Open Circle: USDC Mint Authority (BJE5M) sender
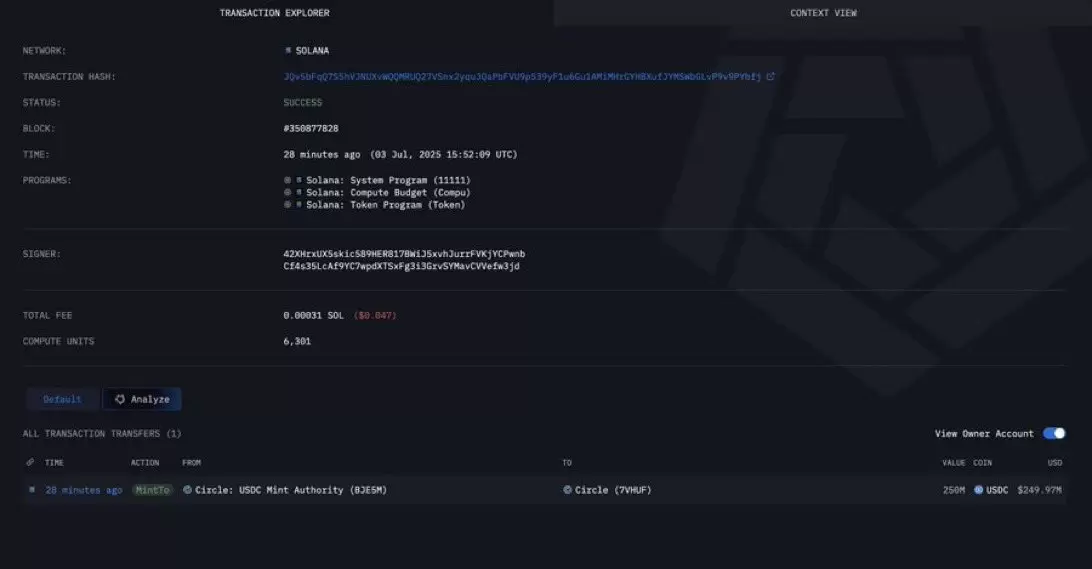Viewport: 1092px width, 569px height. coord(290,490)
